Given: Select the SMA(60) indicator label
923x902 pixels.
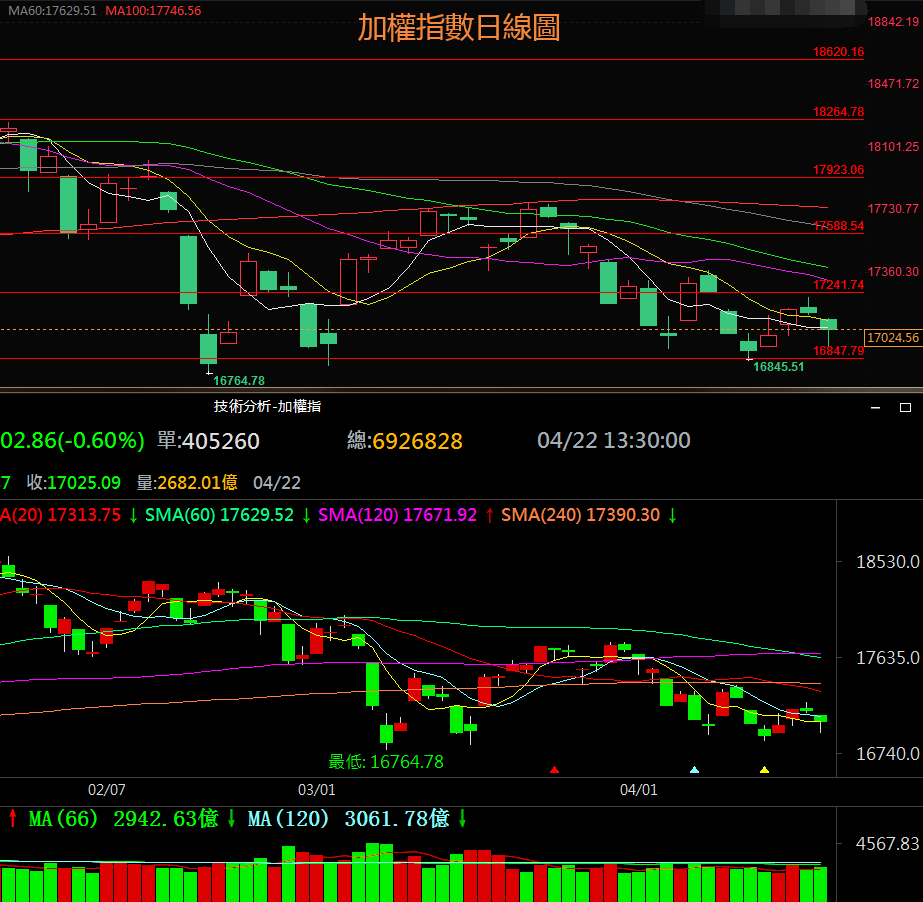Looking at the screenshot, I should (182, 515).
